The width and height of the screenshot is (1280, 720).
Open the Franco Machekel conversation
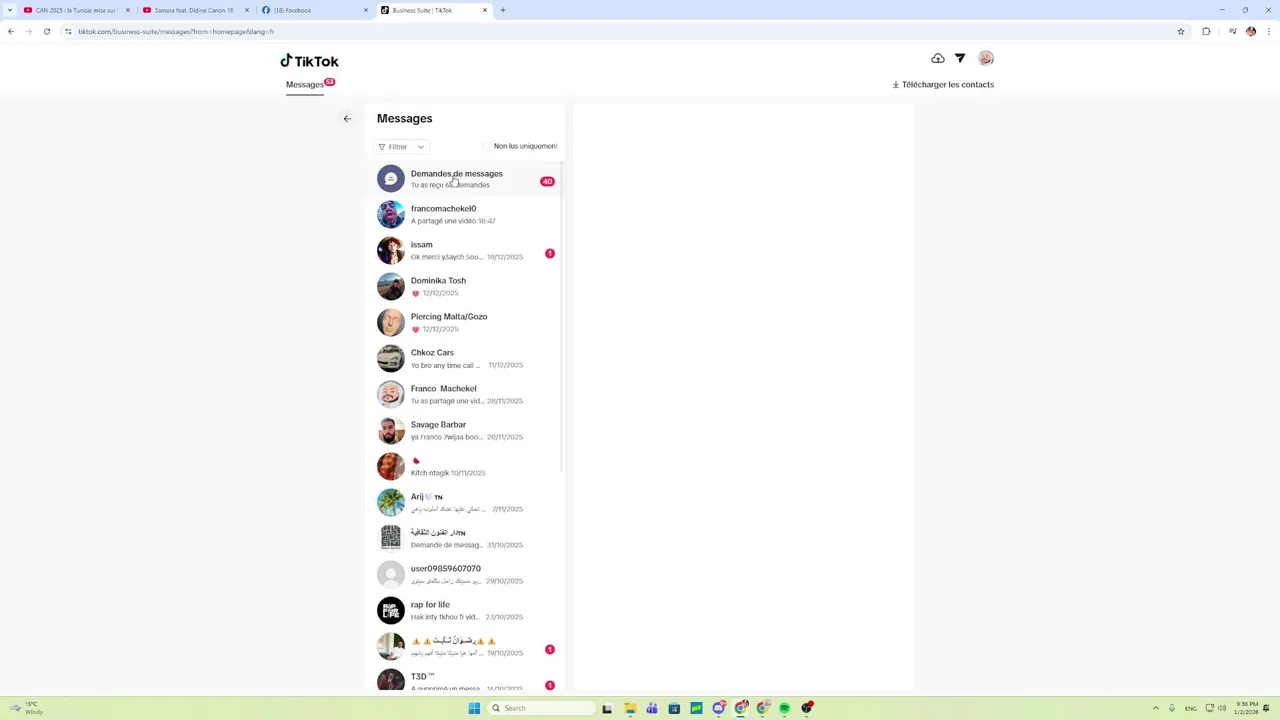[x=465, y=394]
